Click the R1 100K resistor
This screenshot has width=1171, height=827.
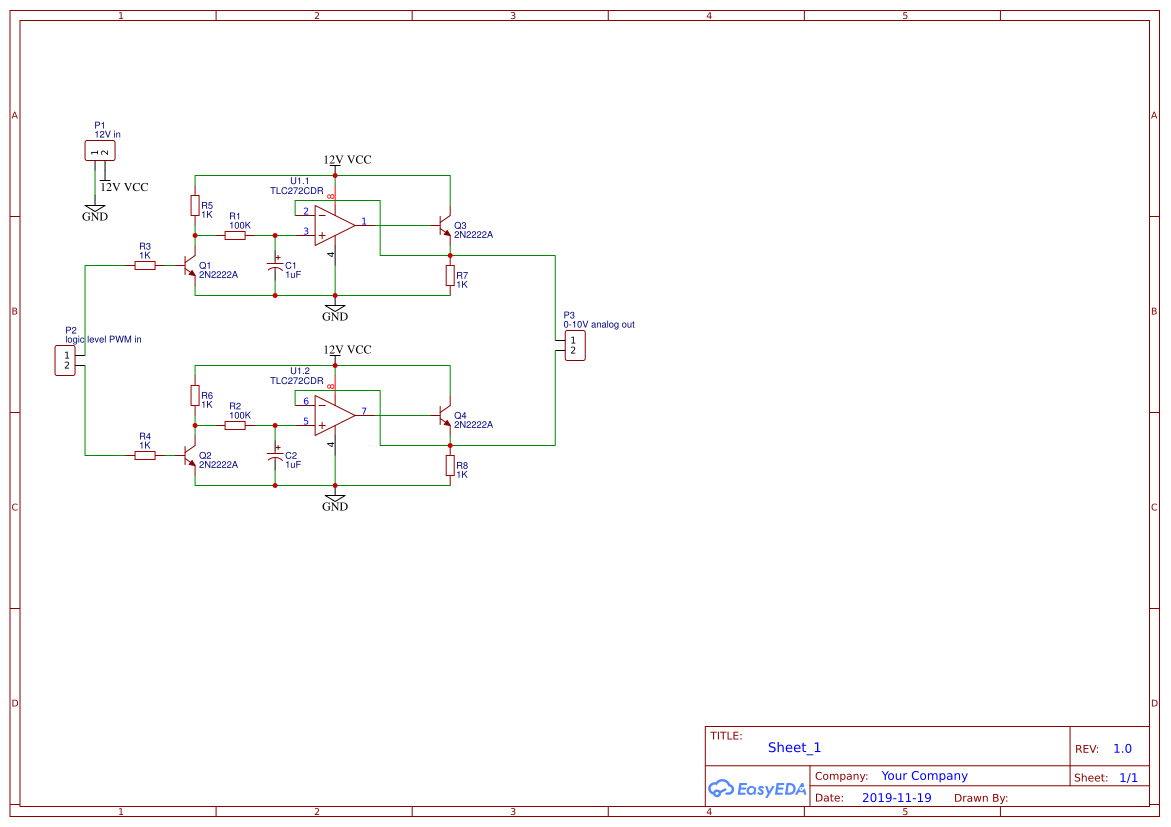(235, 236)
